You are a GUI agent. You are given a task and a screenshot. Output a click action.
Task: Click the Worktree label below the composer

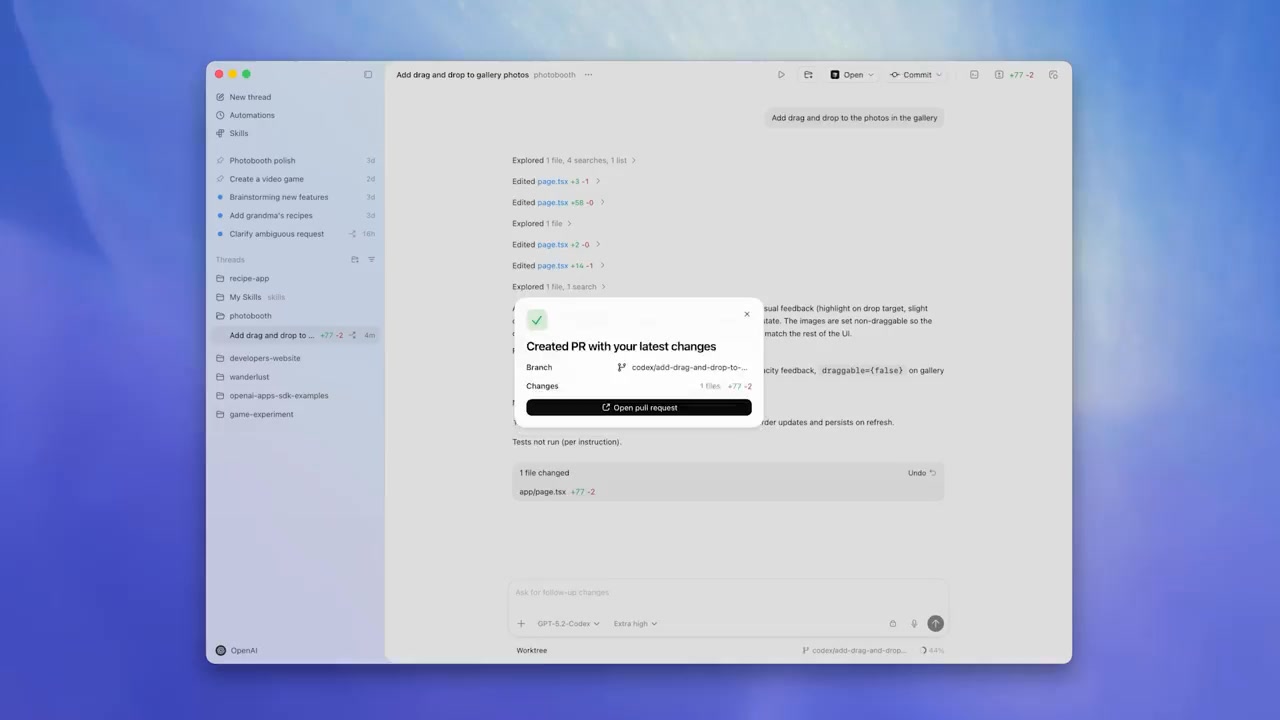[532, 650]
